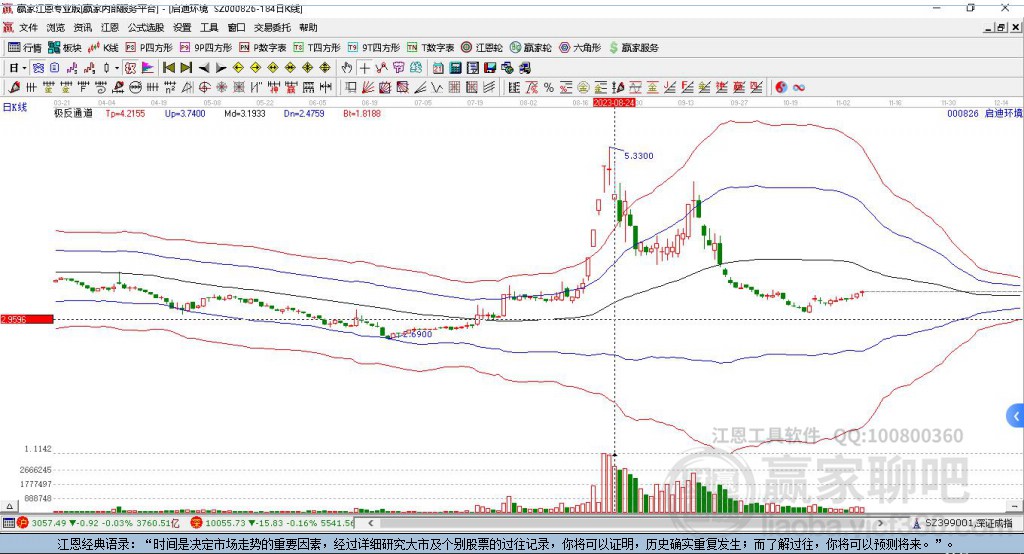Open the 板块 sector view
This screenshot has height=554, width=1024.
64,48
